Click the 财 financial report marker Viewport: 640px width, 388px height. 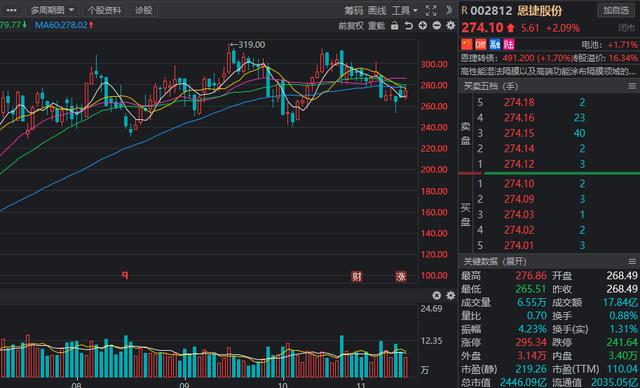[357, 277]
